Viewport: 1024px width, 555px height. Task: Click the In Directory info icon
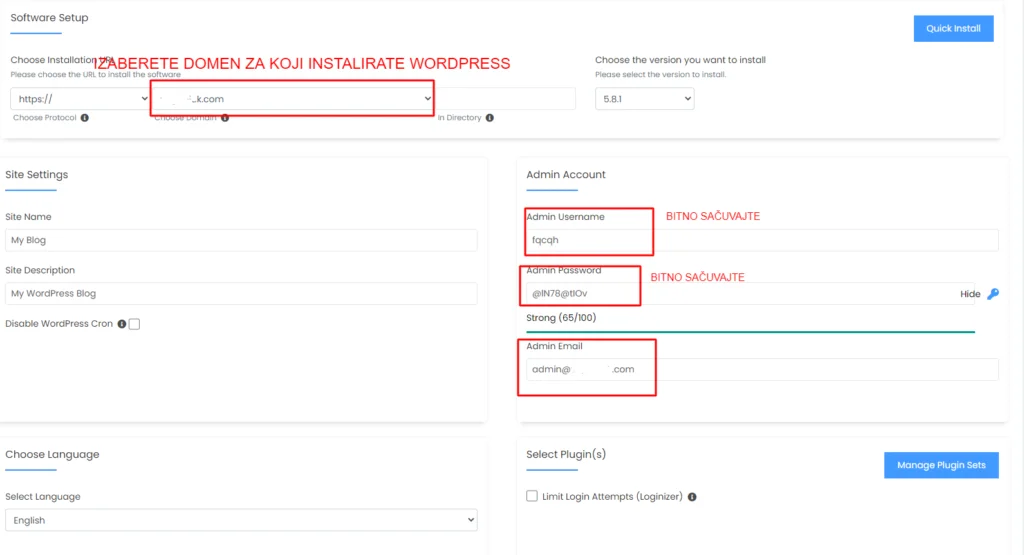(x=489, y=118)
